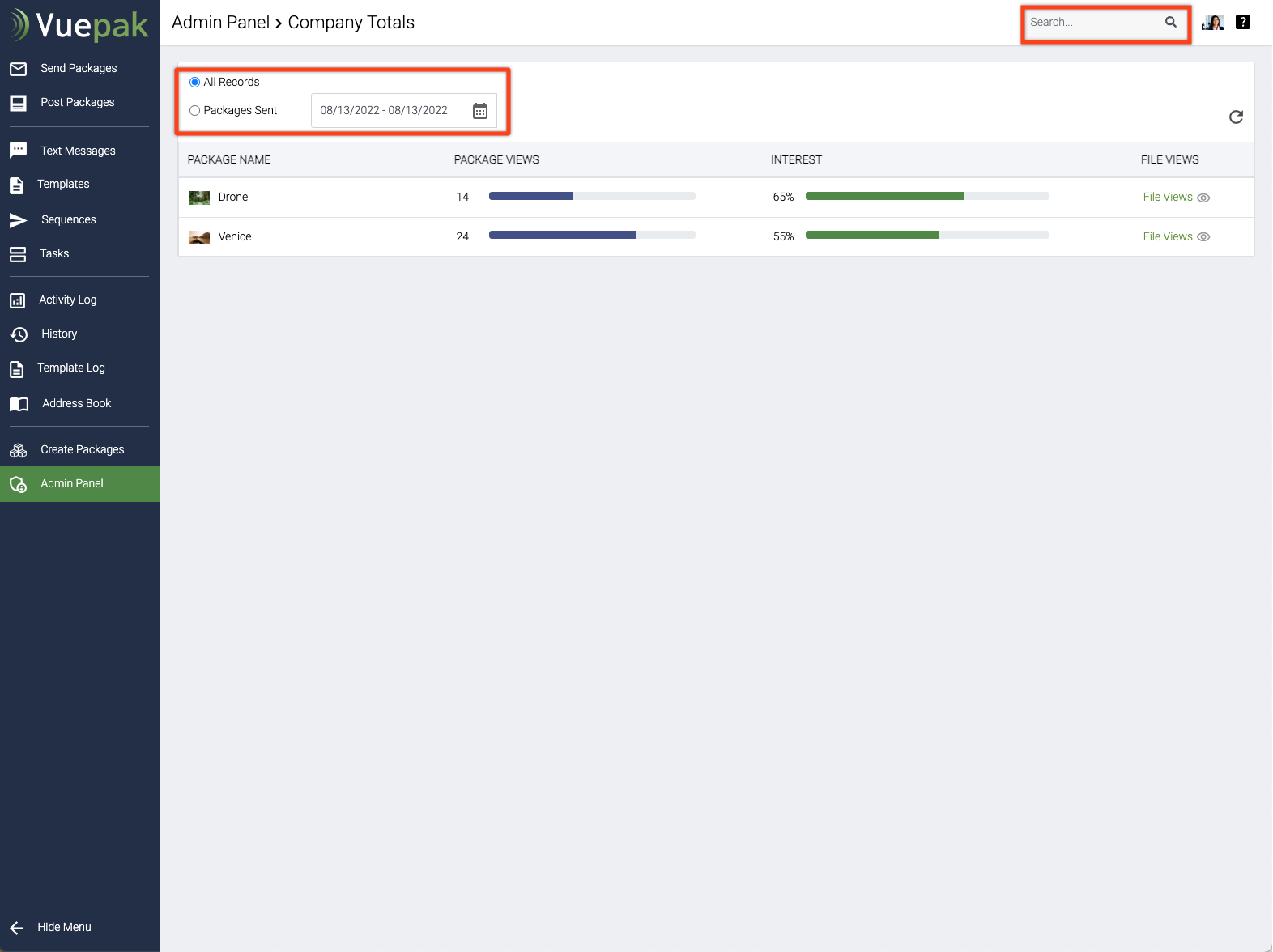Go to Templates in the sidebar
The height and width of the screenshot is (952, 1273).
63,185
